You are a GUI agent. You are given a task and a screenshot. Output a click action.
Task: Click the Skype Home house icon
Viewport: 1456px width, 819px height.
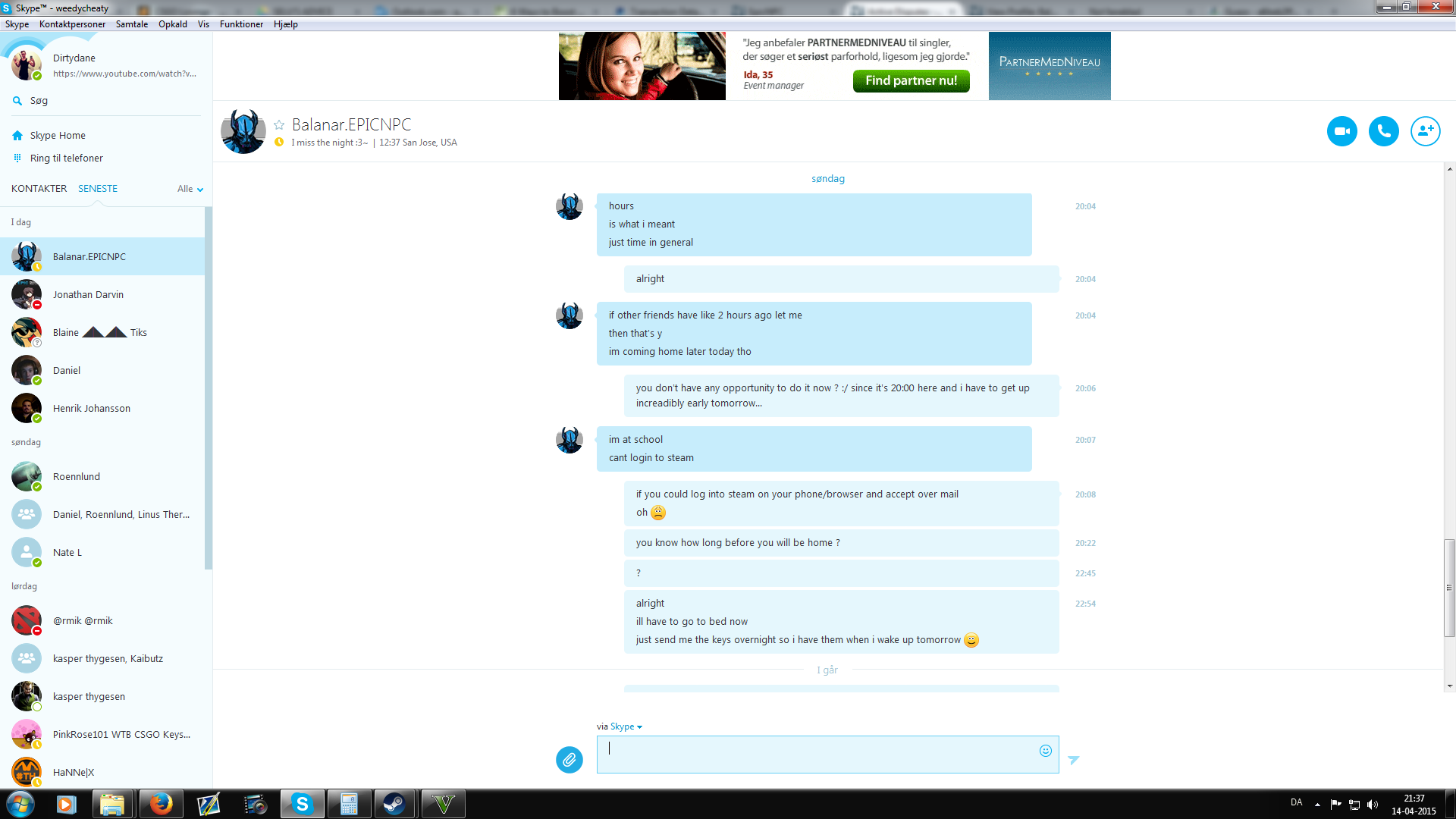pyautogui.click(x=17, y=136)
